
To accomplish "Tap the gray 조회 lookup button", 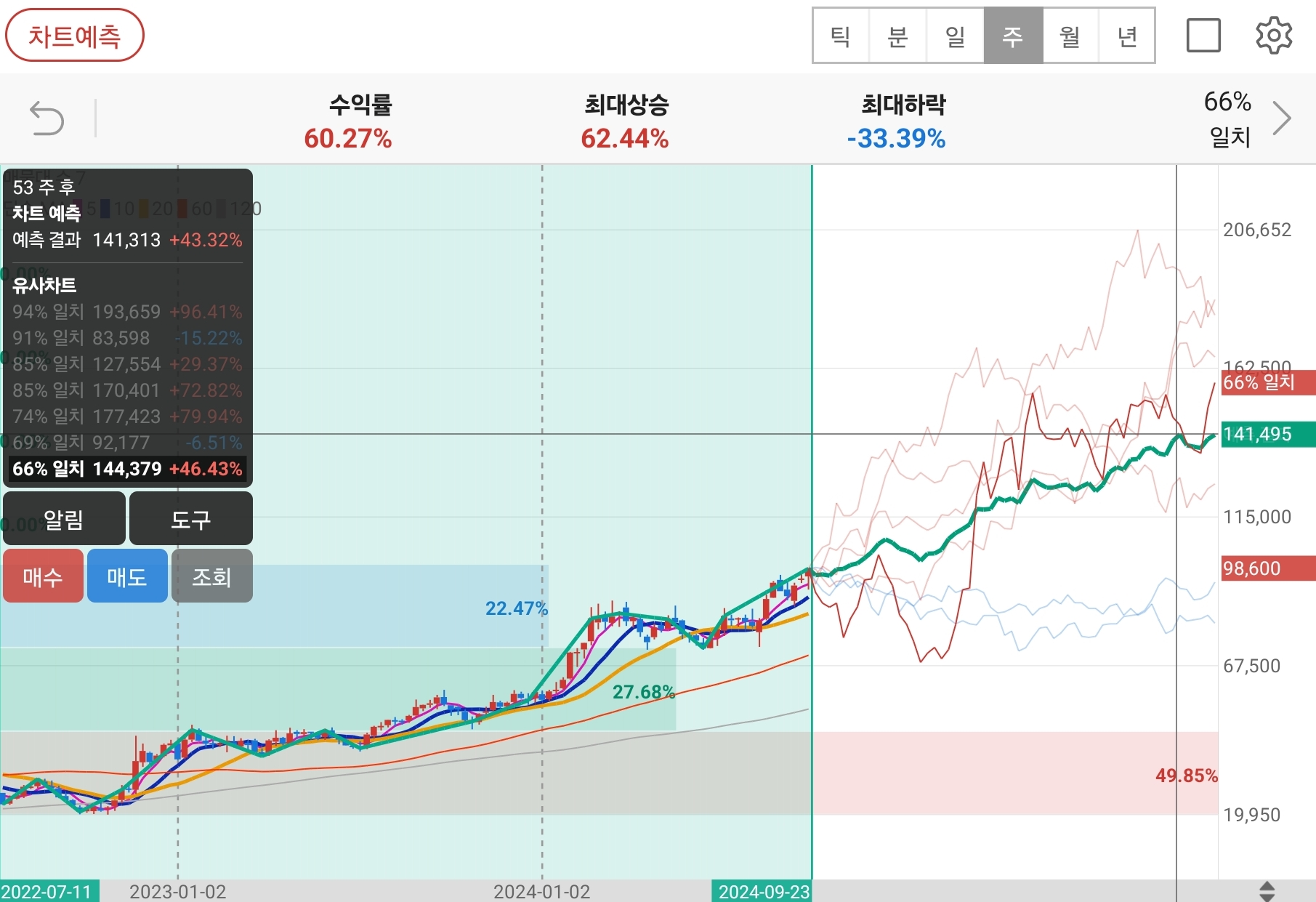I will pyautogui.click(x=211, y=576).
